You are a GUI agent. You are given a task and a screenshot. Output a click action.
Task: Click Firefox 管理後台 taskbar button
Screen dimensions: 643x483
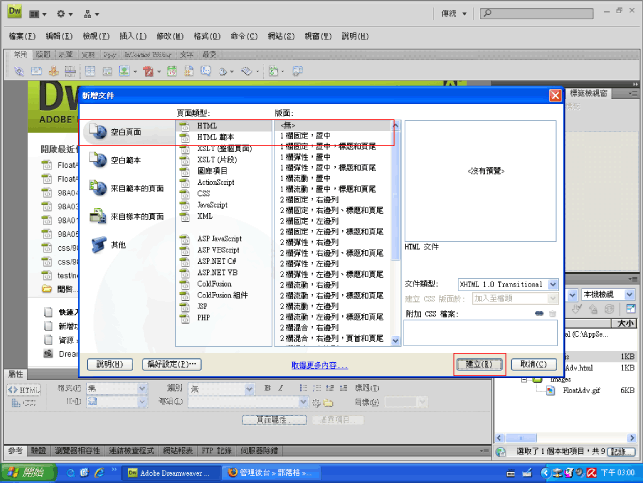[272, 473]
